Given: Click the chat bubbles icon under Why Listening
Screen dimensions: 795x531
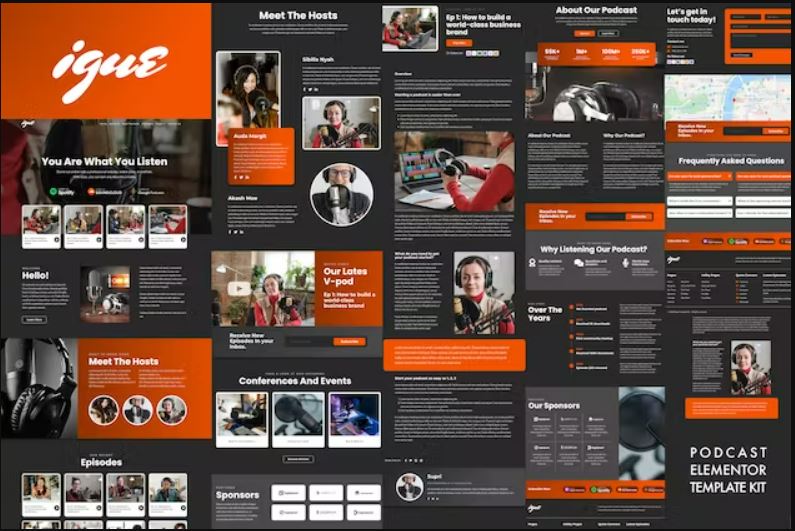Looking at the screenshot, I should (579, 263).
